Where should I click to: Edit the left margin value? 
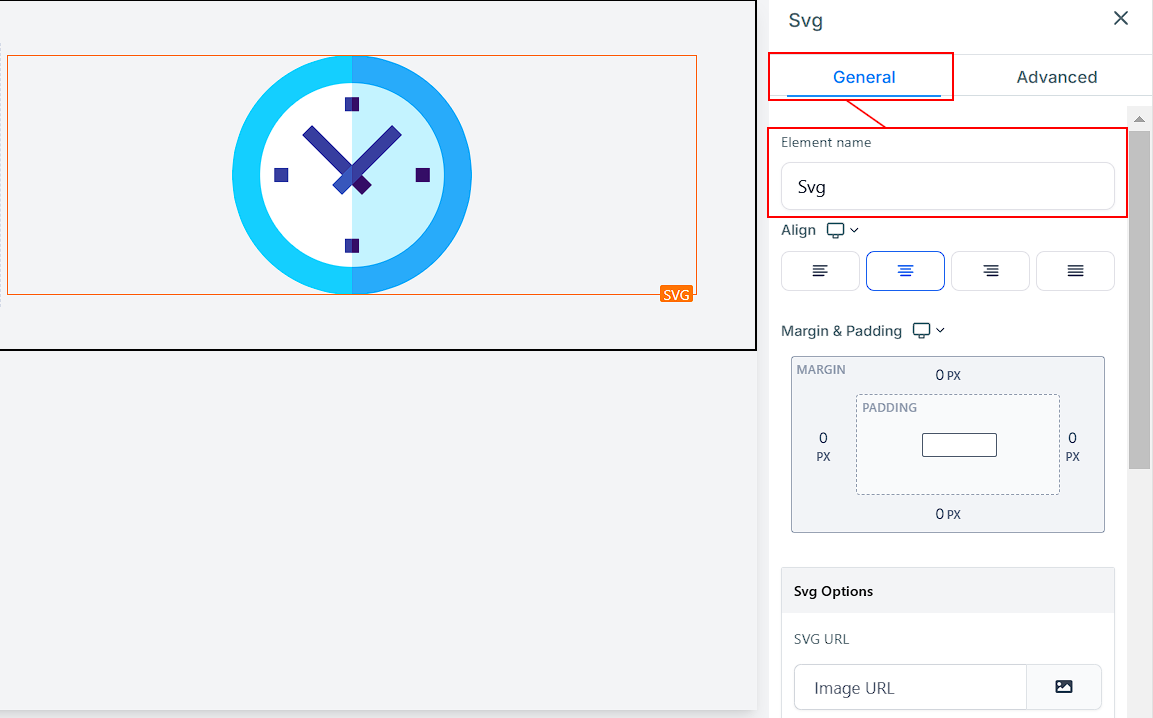coord(823,446)
